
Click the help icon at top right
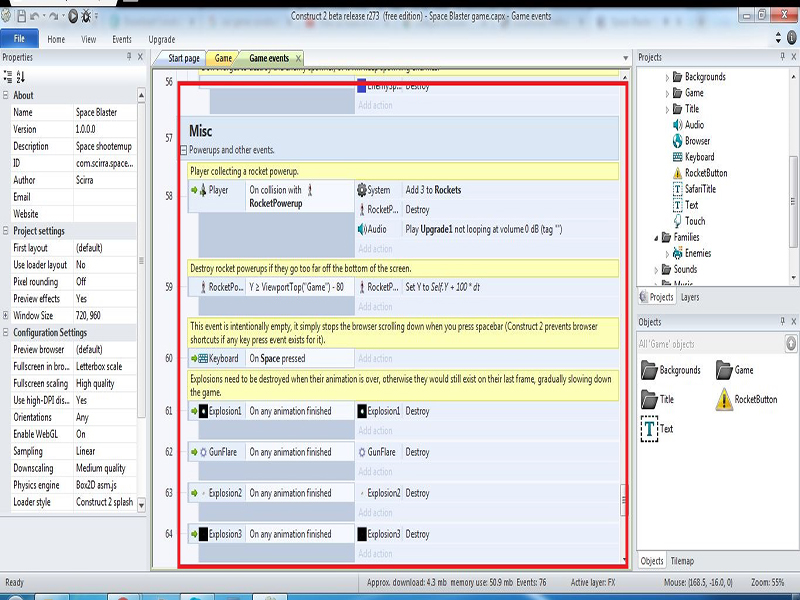coord(791,37)
